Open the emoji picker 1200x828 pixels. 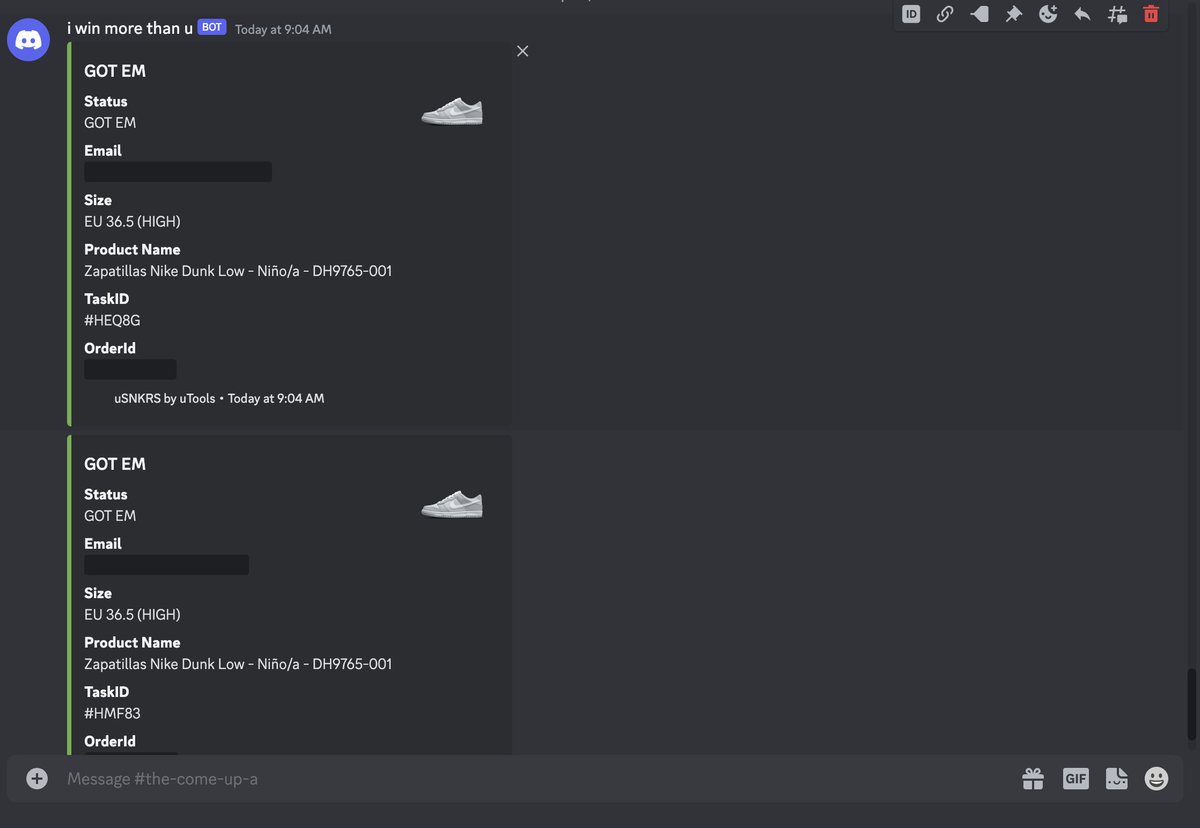(1156, 778)
